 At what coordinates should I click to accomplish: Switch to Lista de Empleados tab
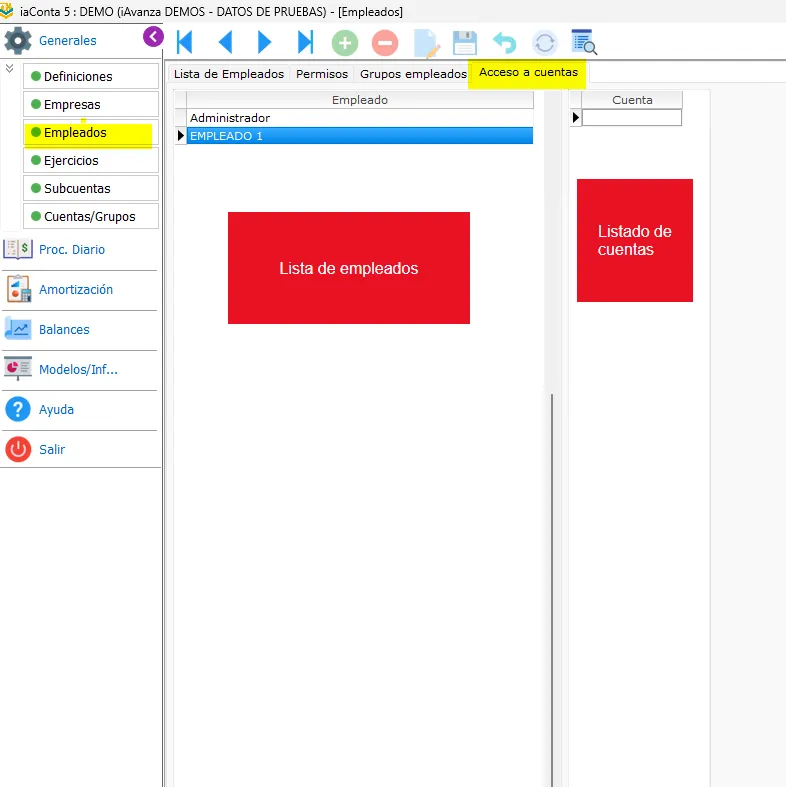[x=229, y=74]
